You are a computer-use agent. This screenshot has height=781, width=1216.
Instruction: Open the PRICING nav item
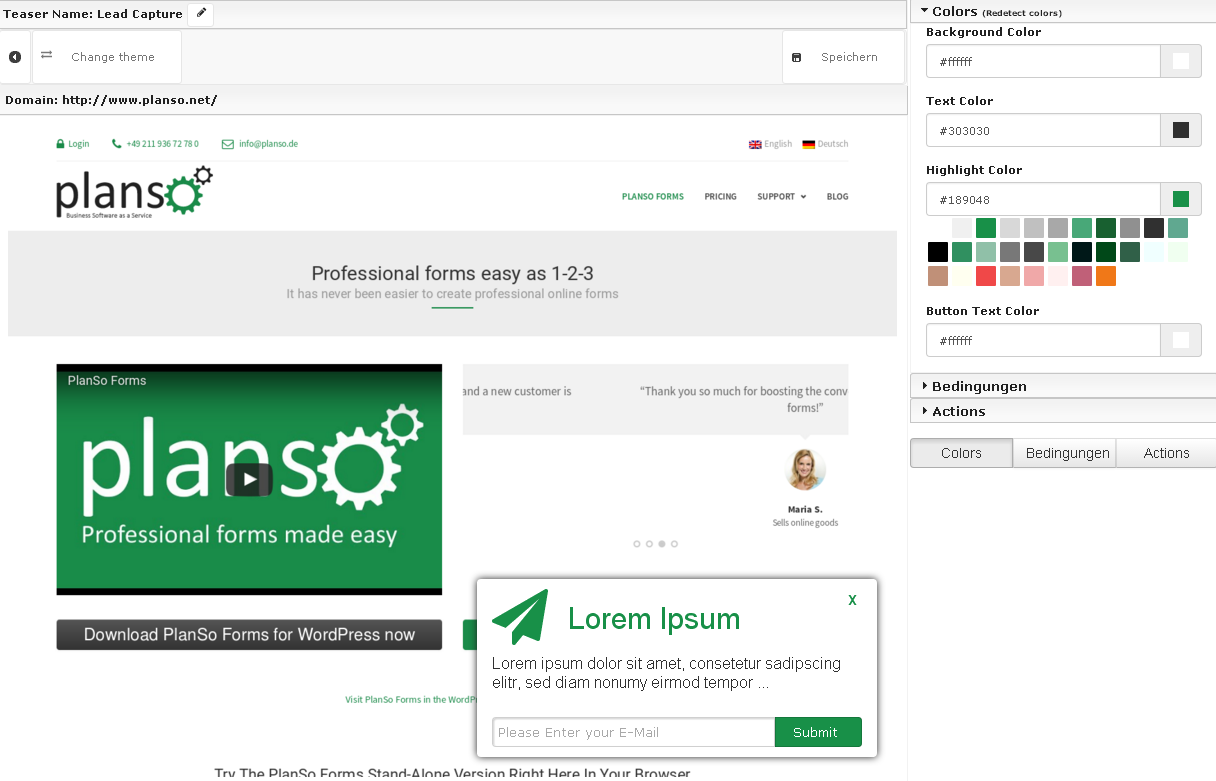tap(720, 197)
